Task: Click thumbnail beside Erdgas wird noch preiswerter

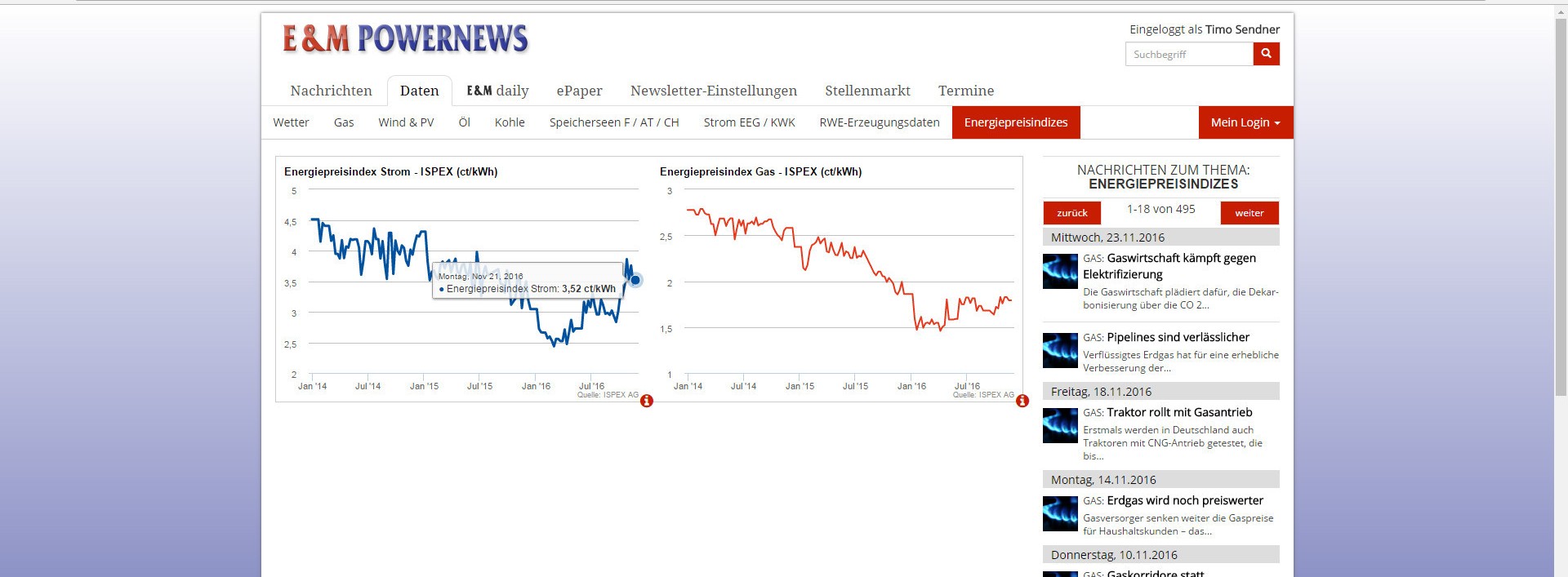Action: point(1060,514)
